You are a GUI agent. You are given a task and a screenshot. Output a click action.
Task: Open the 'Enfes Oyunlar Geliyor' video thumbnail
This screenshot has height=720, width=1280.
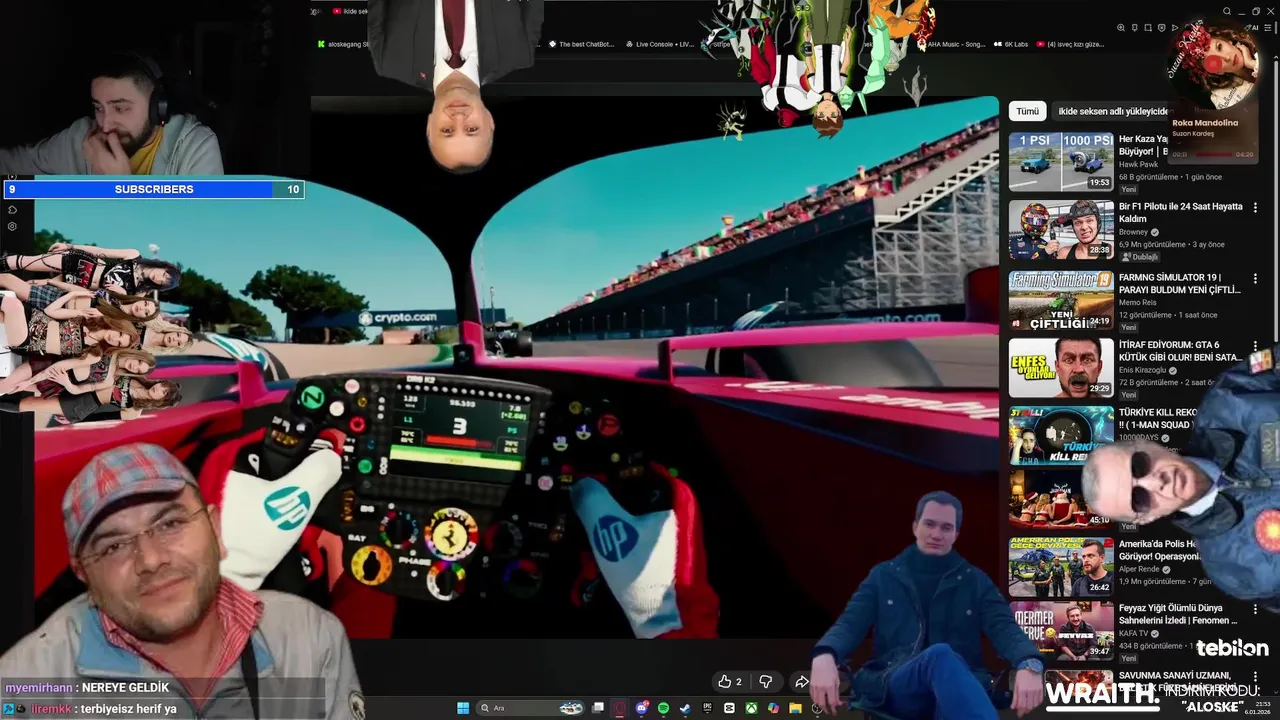(1061, 367)
